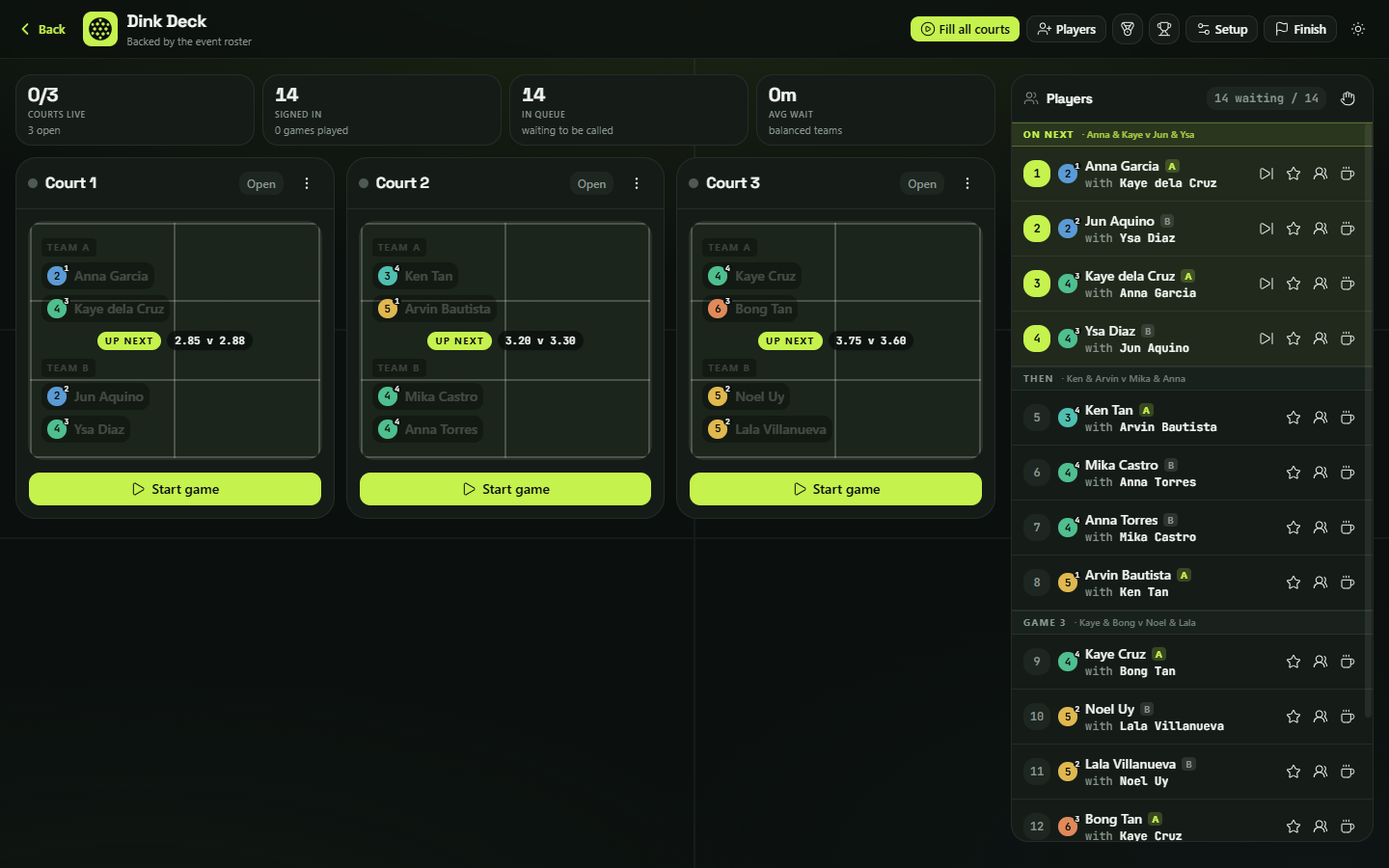Send Ysa Diaz on a coffee break
Viewport: 1389px width, 868px height.
point(1348,339)
